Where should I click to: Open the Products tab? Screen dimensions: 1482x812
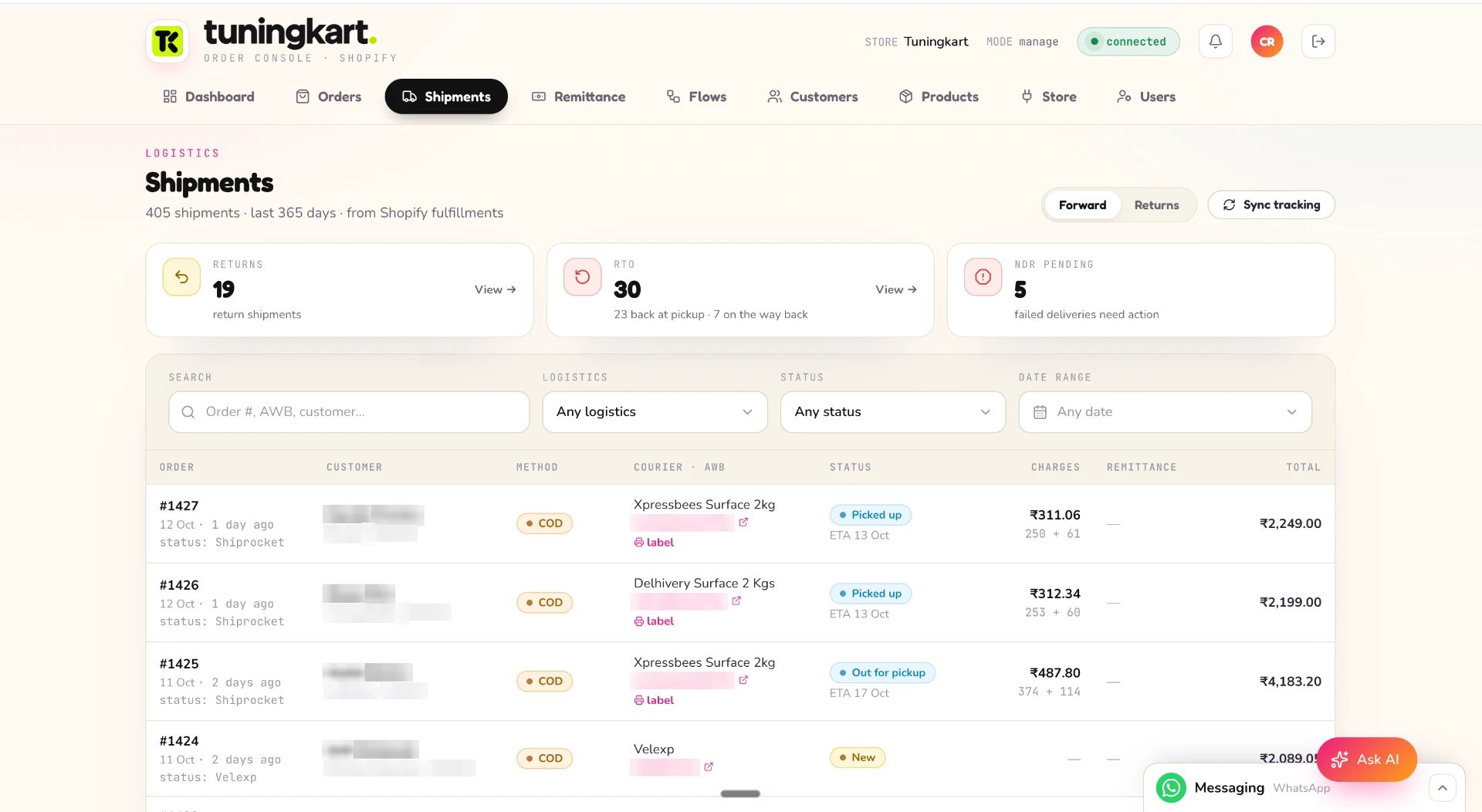pos(939,96)
